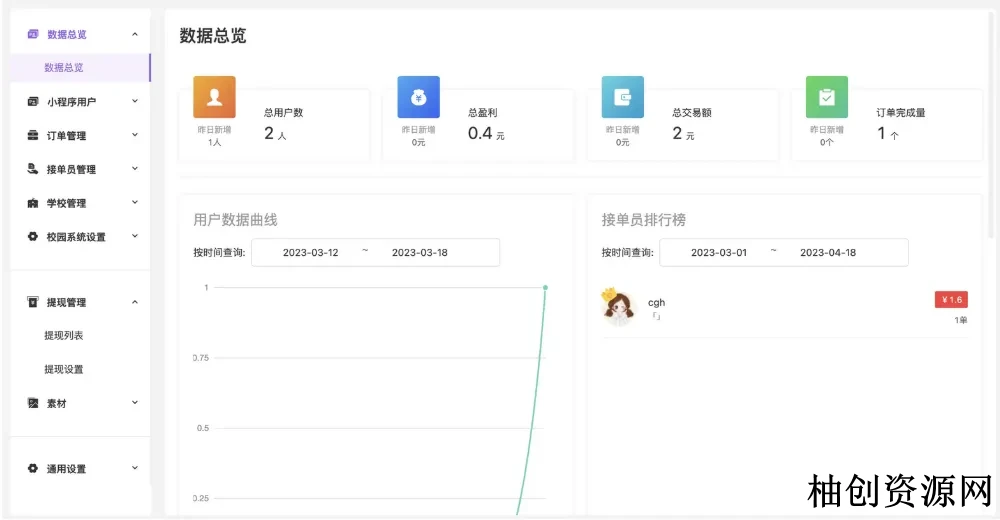Image resolution: width=1000 pixels, height=520 pixels.
Task: Click the teal total transactions wallet icon
Action: click(622, 97)
